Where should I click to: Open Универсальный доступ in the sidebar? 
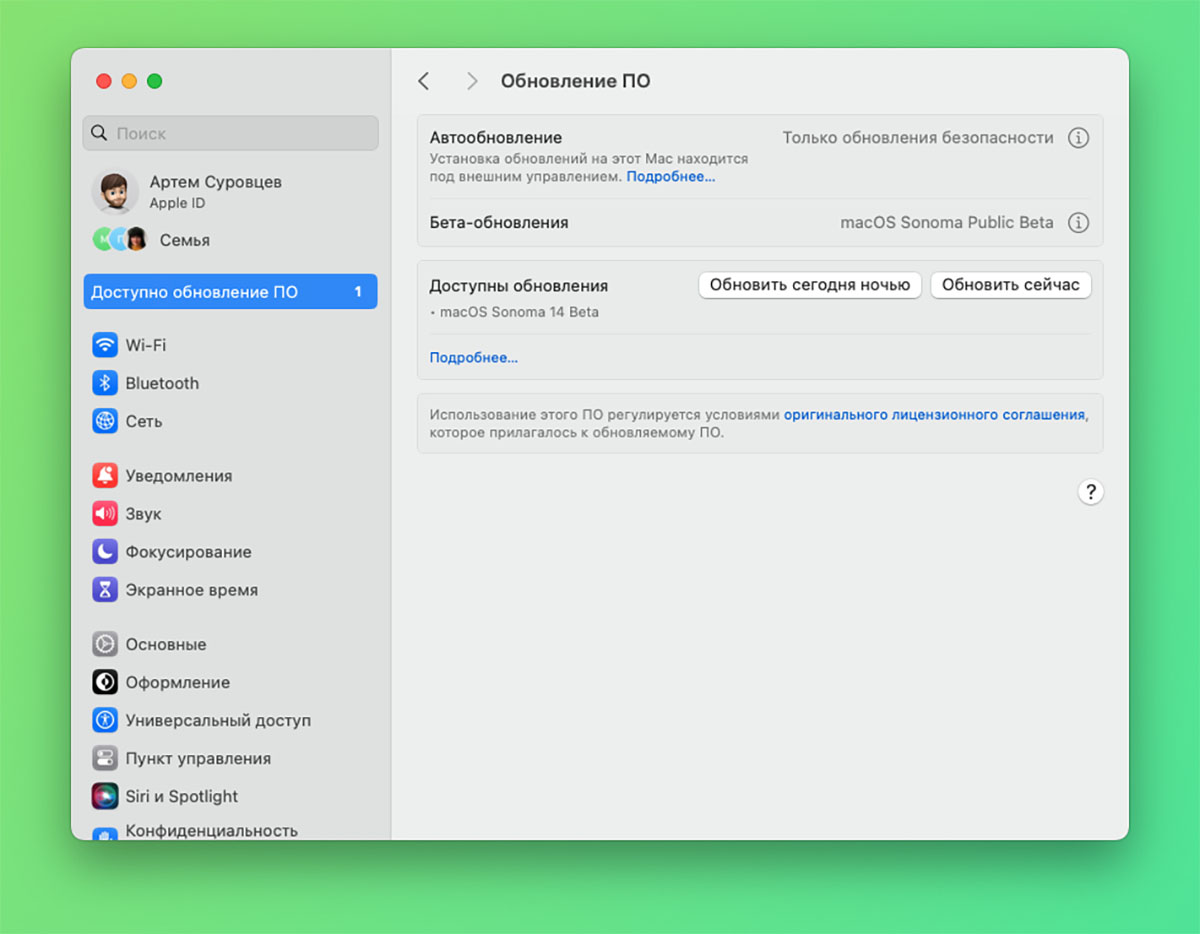click(x=217, y=720)
